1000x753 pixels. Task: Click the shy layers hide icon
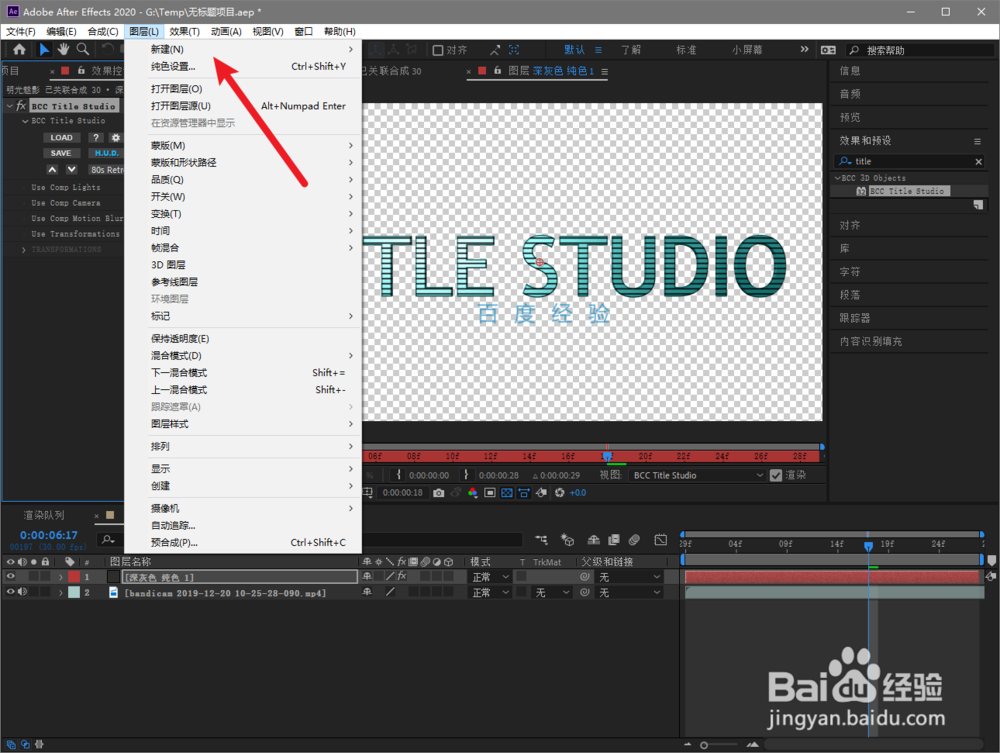(x=593, y=540)
